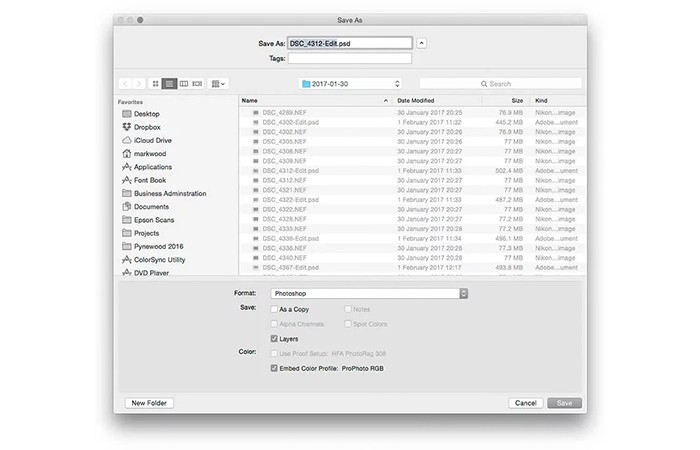Switch to list view
Image resolution: width=700 pixels, height=450 pixels.
click(169, 83)
